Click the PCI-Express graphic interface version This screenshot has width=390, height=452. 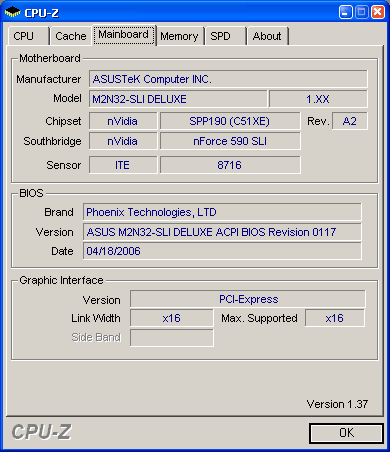(248, 299)
